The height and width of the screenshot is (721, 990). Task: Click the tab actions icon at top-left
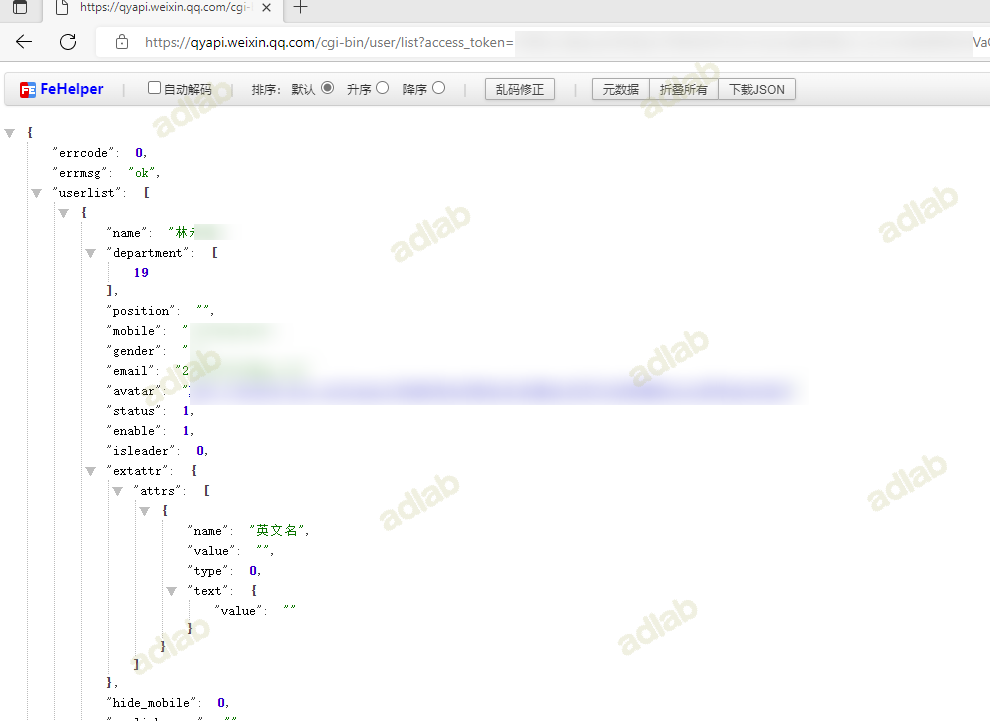point(20,7)
